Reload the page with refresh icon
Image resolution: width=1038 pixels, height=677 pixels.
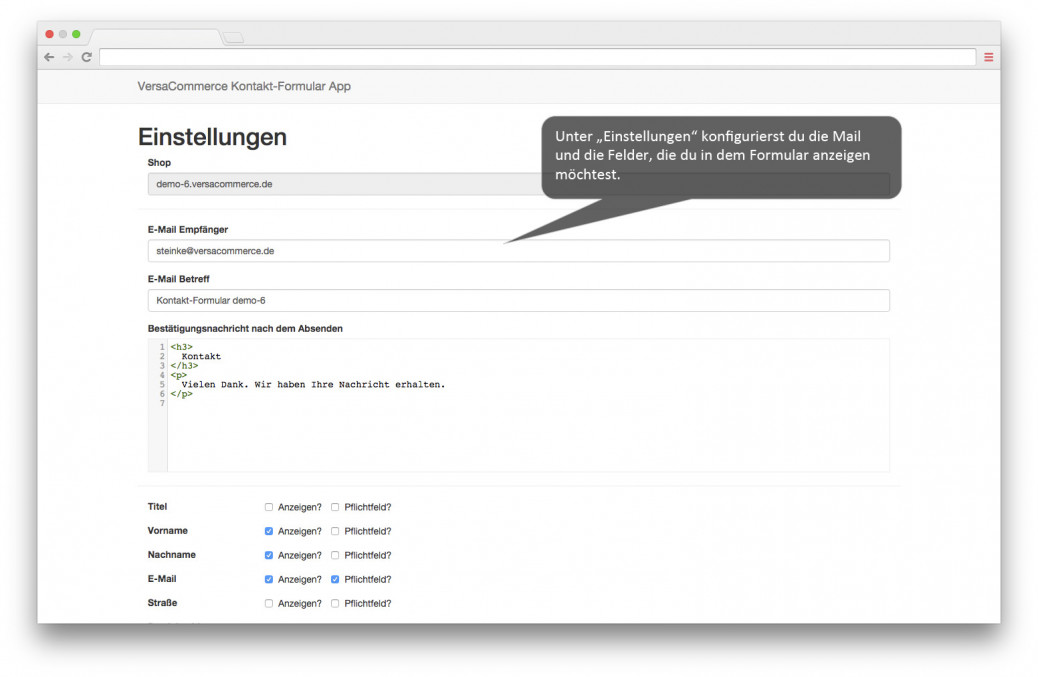click(87, 57)
